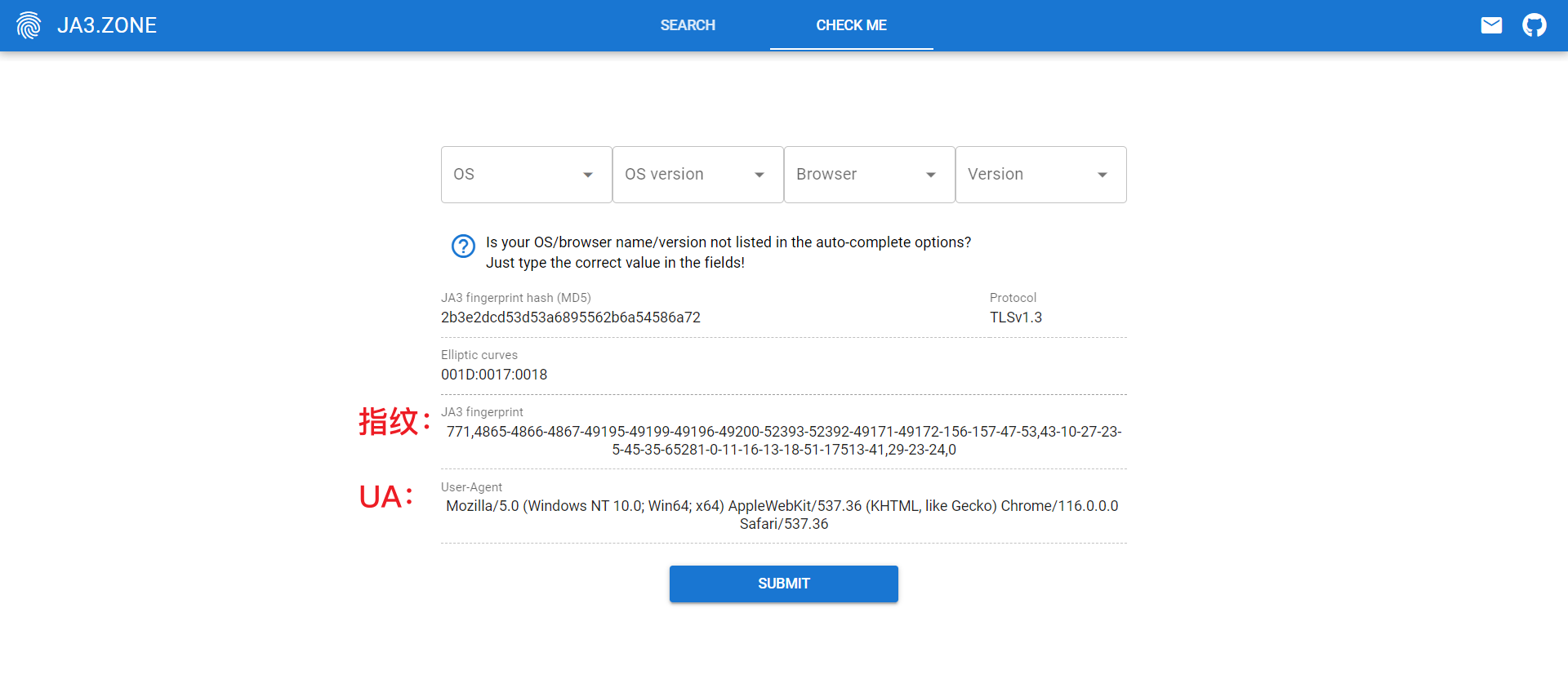Click into the OS version field
The image size is (1568, 697).
pos(682,175)
